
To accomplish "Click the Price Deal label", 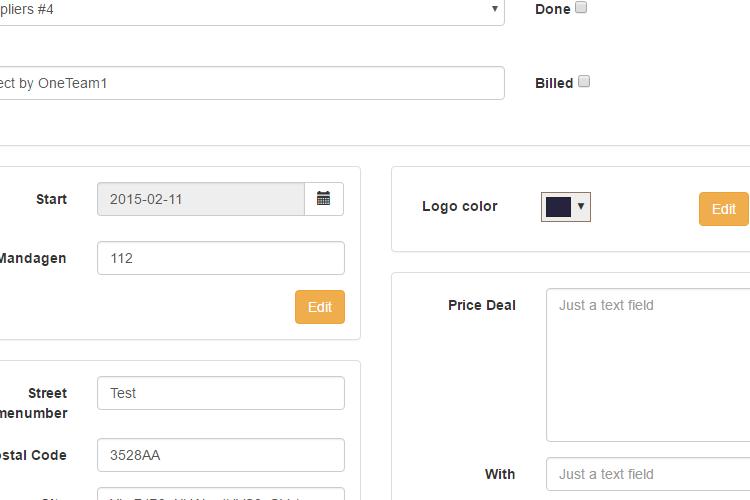I will [482, 305].
